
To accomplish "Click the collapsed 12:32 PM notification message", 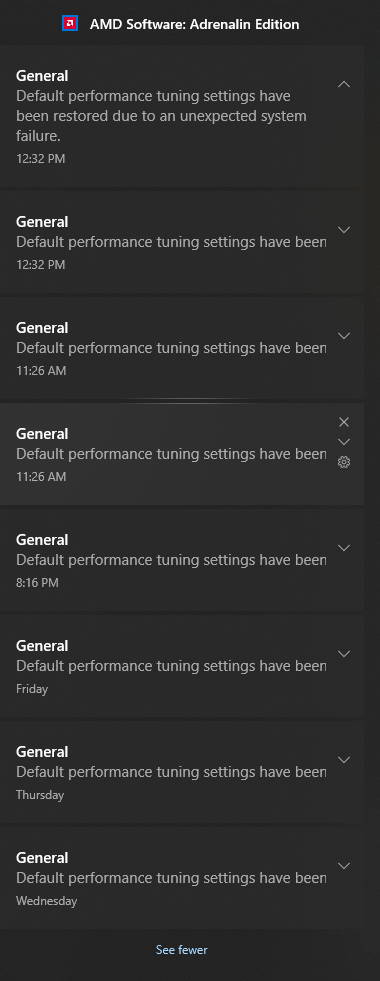I will pos(171,242).
